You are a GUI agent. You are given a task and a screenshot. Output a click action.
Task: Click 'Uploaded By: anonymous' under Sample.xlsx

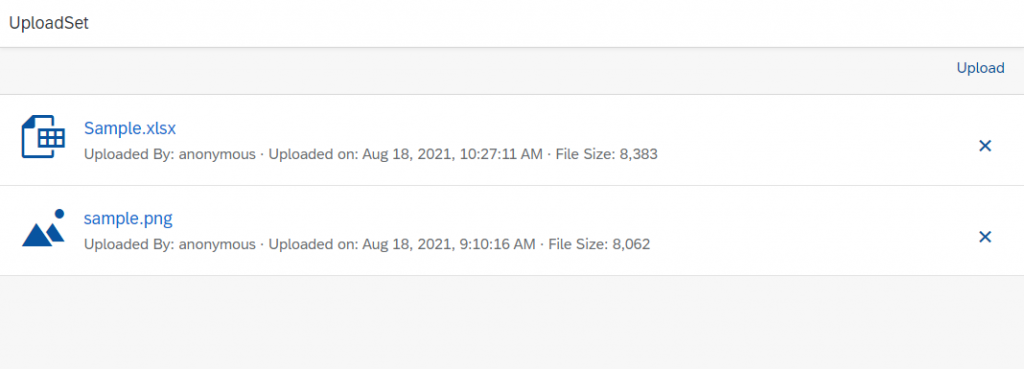pyautogui.click(x=170, y=155)
